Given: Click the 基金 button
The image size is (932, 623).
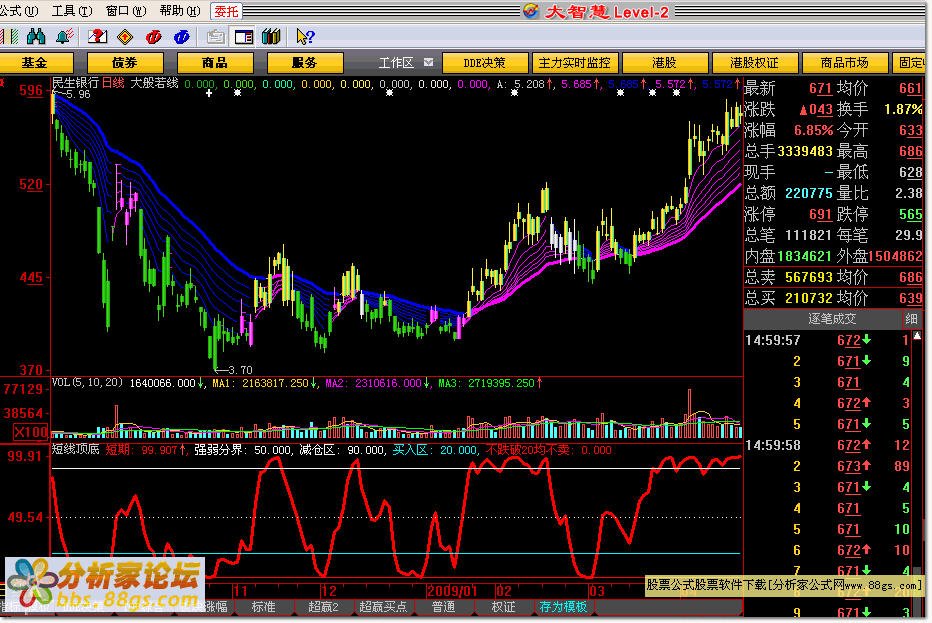Looking at the screenshot, I should coord(35,62).
